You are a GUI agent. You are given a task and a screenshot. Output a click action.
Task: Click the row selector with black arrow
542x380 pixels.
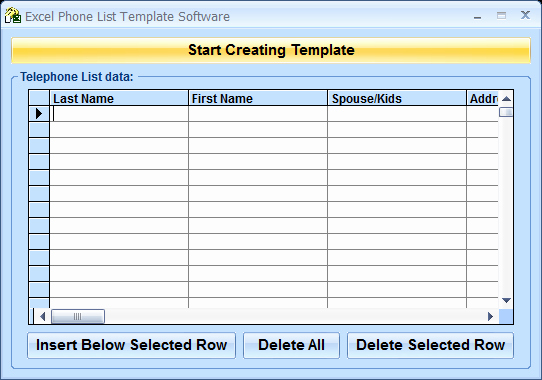(x=39, y=114)
